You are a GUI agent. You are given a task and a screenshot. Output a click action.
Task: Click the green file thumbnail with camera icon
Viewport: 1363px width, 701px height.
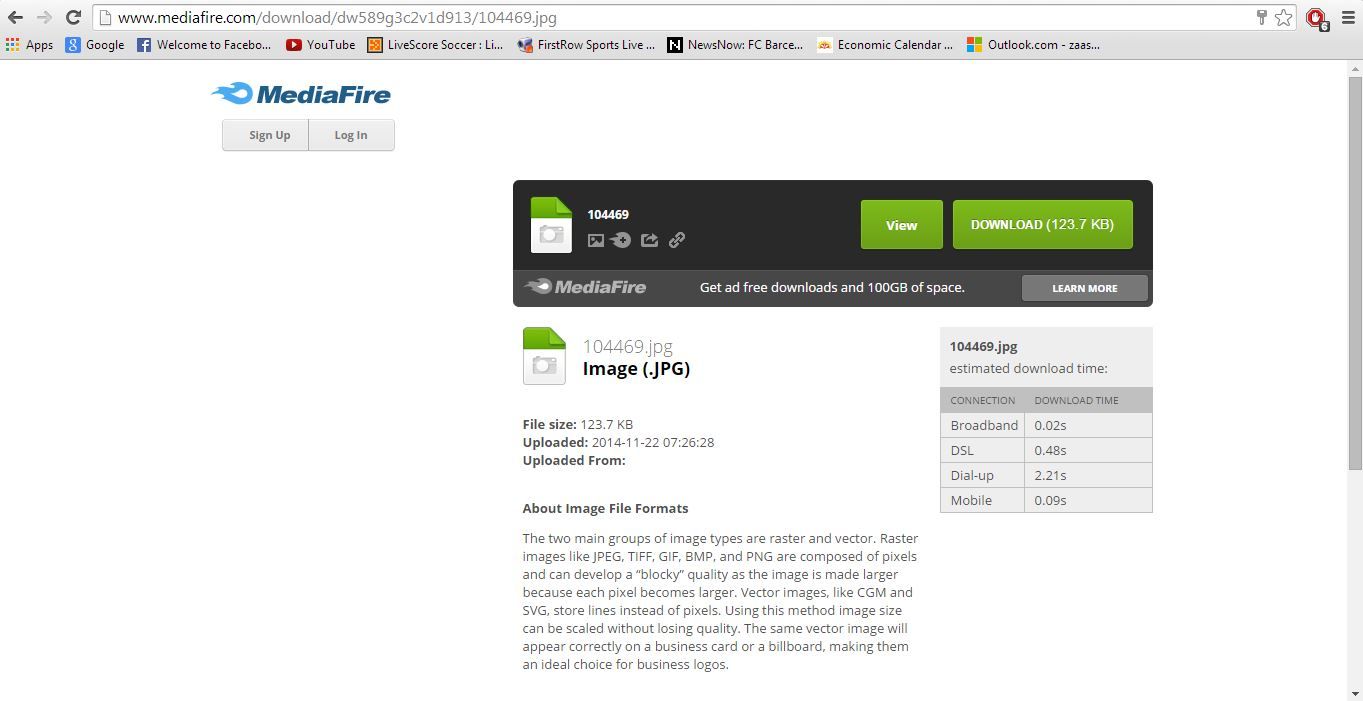tap(551, 224)
